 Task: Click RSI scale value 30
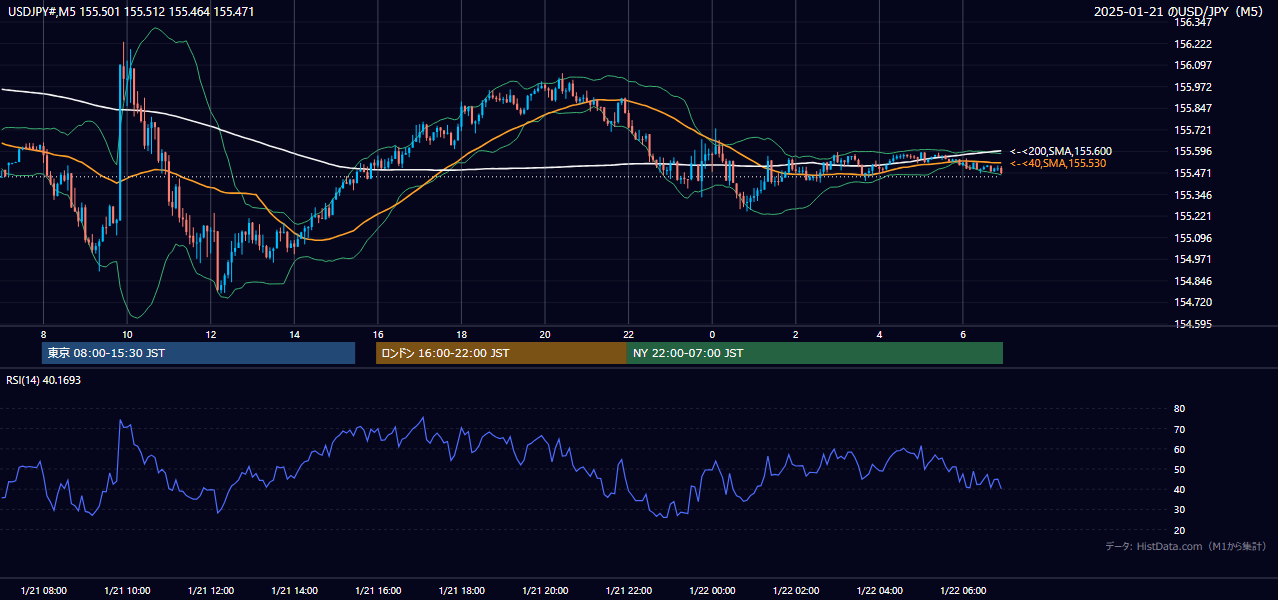point(1180,510)
